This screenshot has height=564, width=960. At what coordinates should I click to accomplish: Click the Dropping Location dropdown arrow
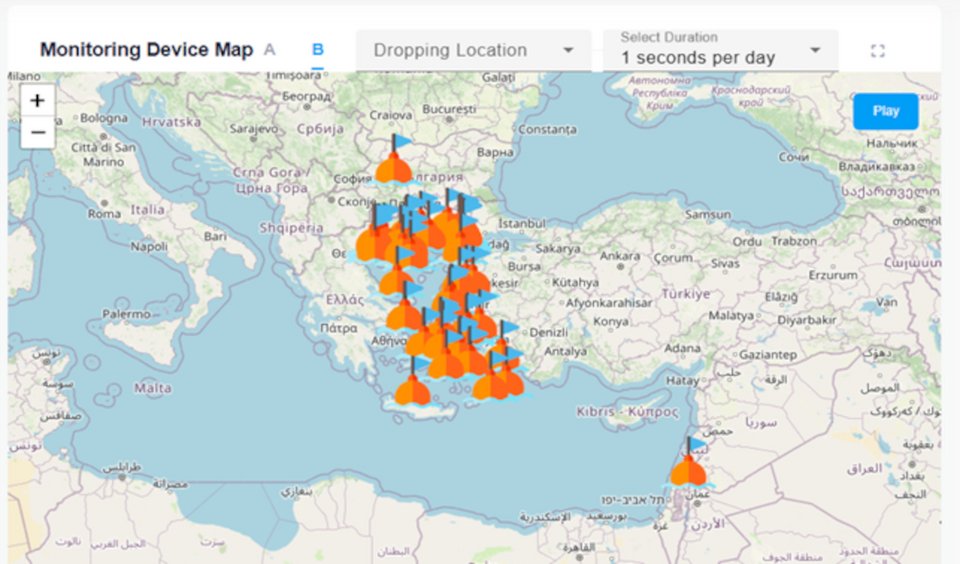(568, 51)
